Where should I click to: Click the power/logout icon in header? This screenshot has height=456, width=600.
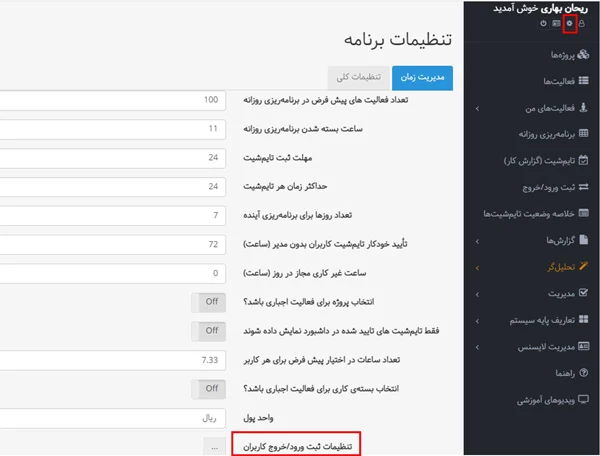click(x=544, y=23)
